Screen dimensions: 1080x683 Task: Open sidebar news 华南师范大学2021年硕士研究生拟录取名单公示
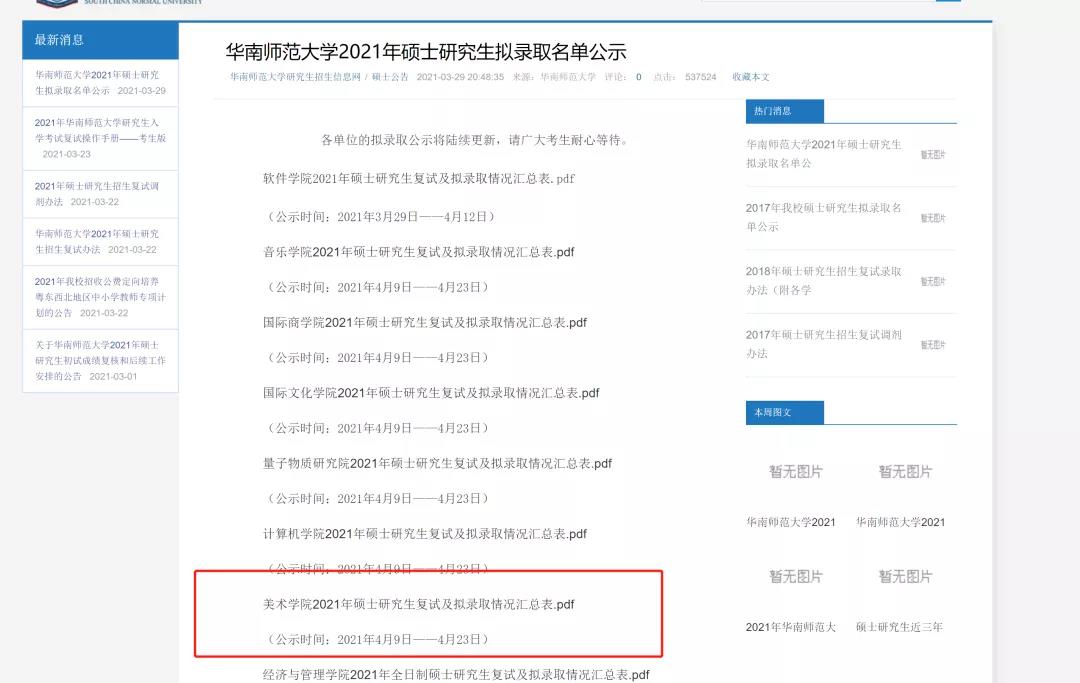coord(100,83)
